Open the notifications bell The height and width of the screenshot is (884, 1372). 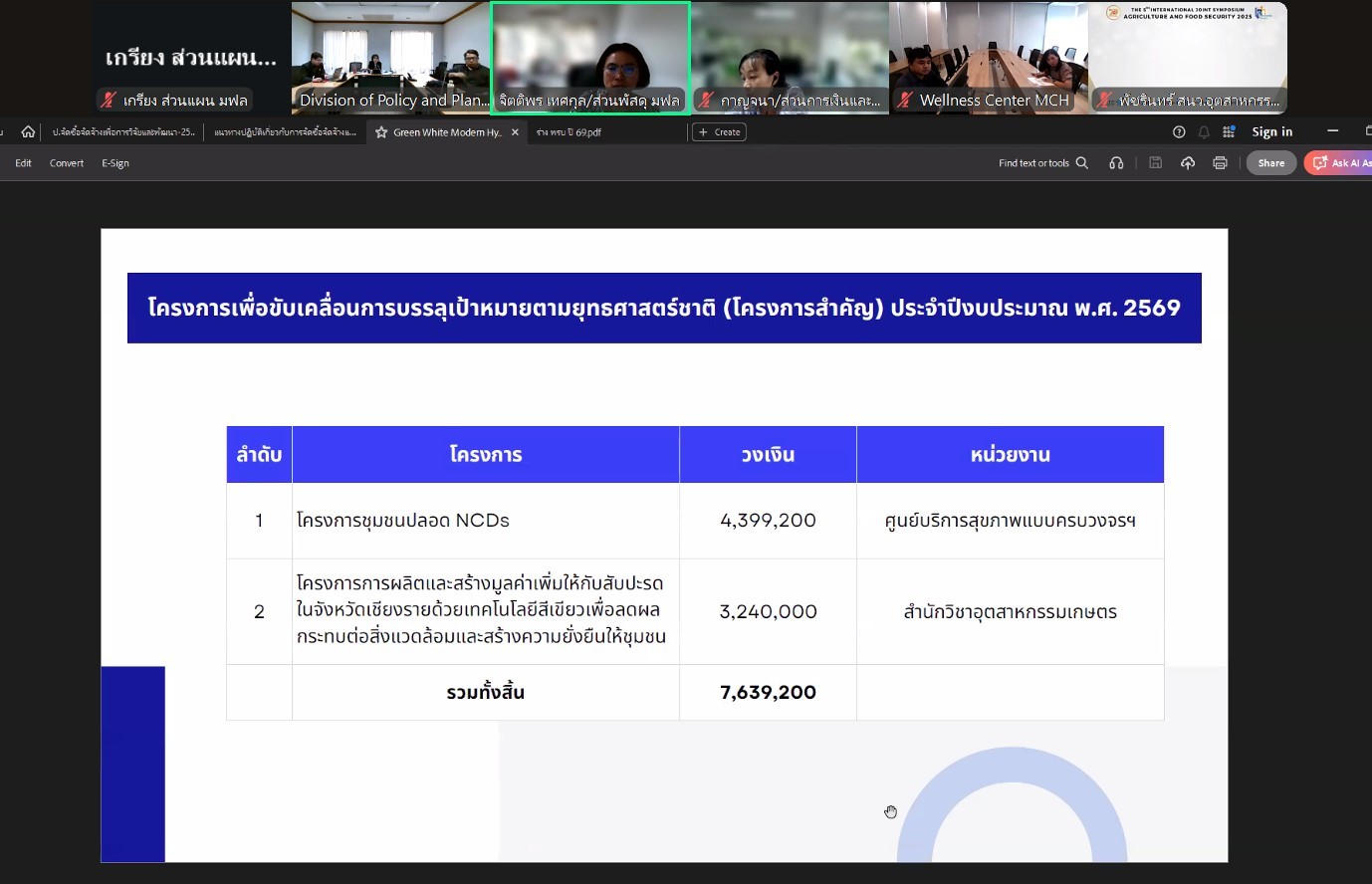[x=1204, y=131]
